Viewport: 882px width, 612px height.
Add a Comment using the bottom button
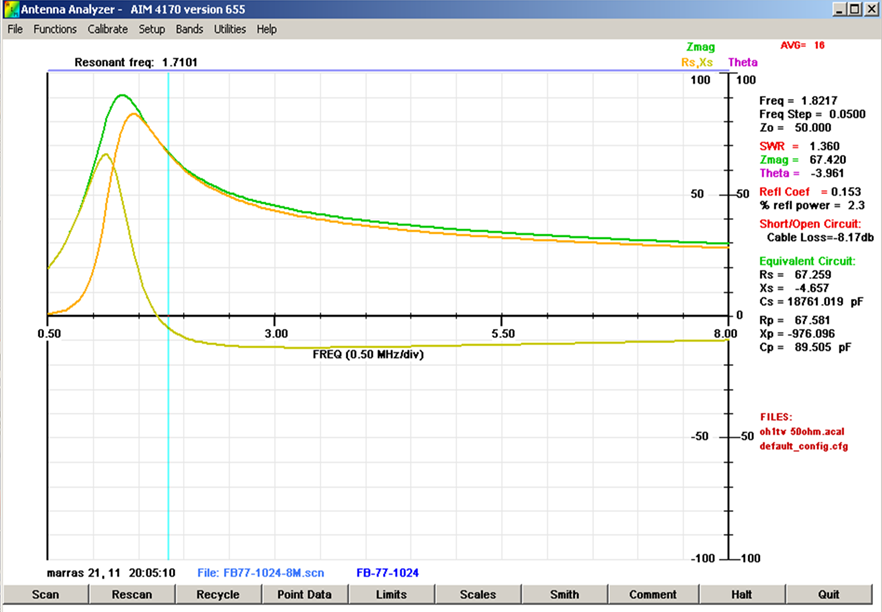click(x=652, y=594)
